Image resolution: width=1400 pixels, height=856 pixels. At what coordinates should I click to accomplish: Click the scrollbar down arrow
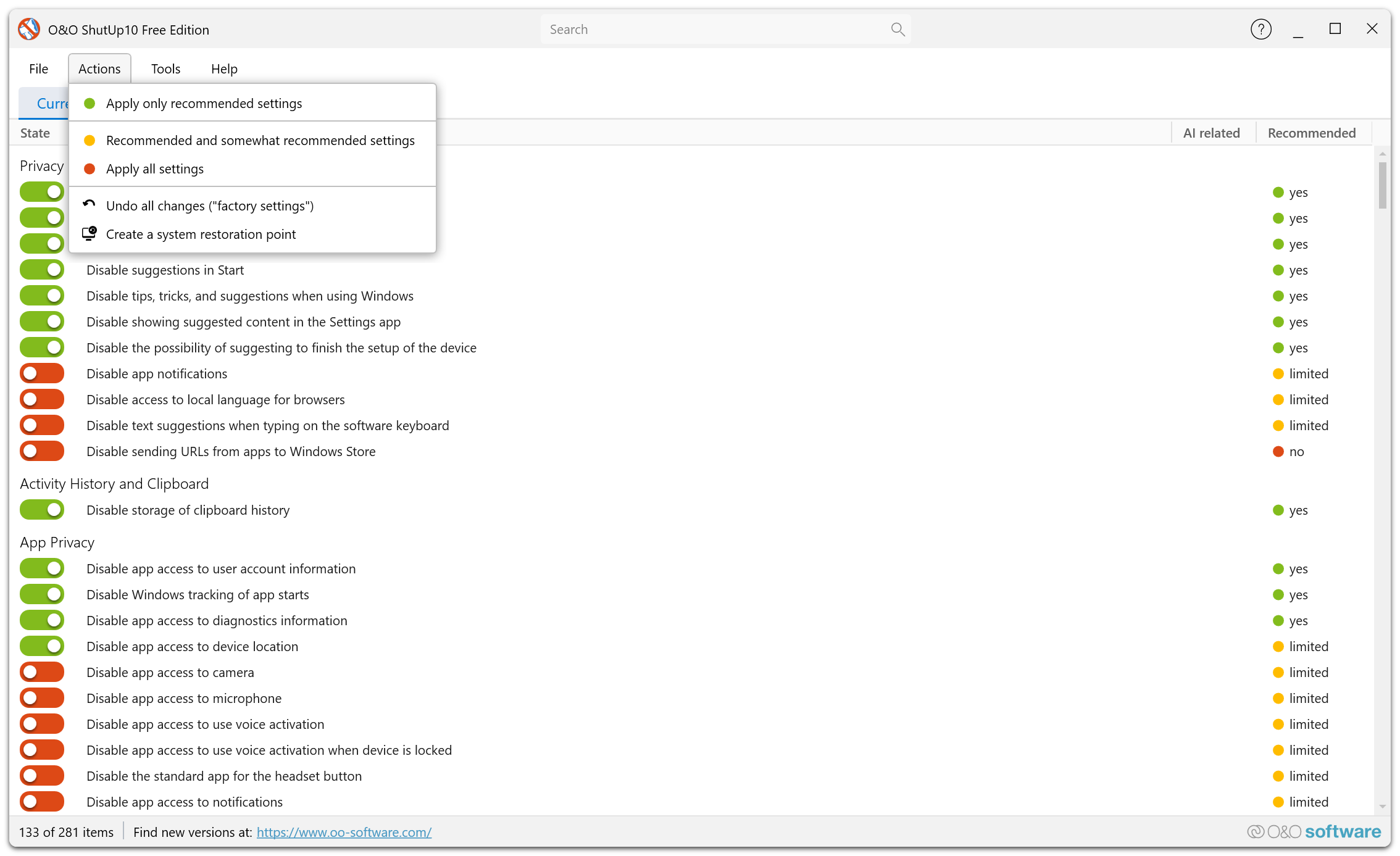(1382, 806)
